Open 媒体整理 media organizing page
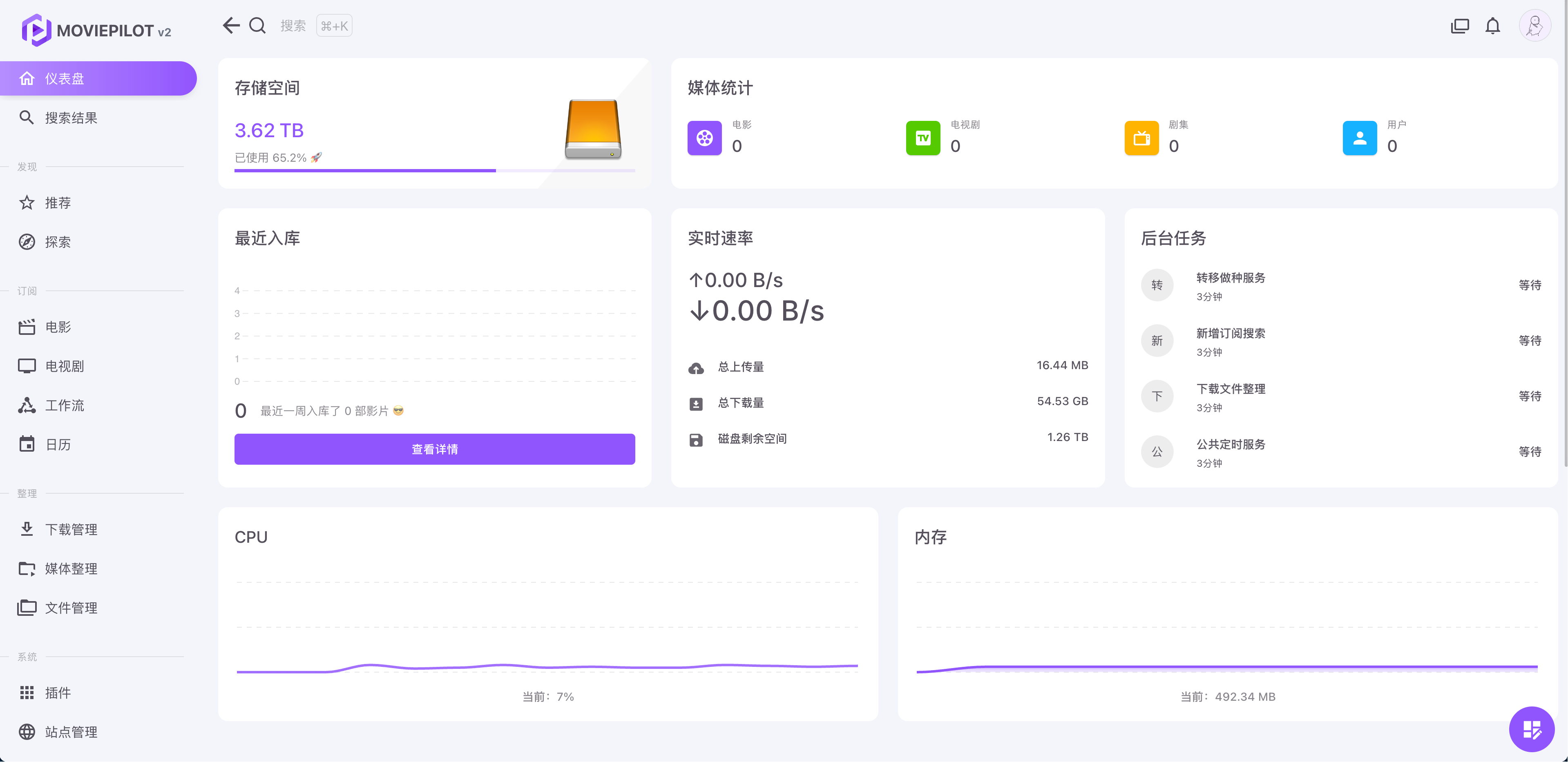 (98, 568)
